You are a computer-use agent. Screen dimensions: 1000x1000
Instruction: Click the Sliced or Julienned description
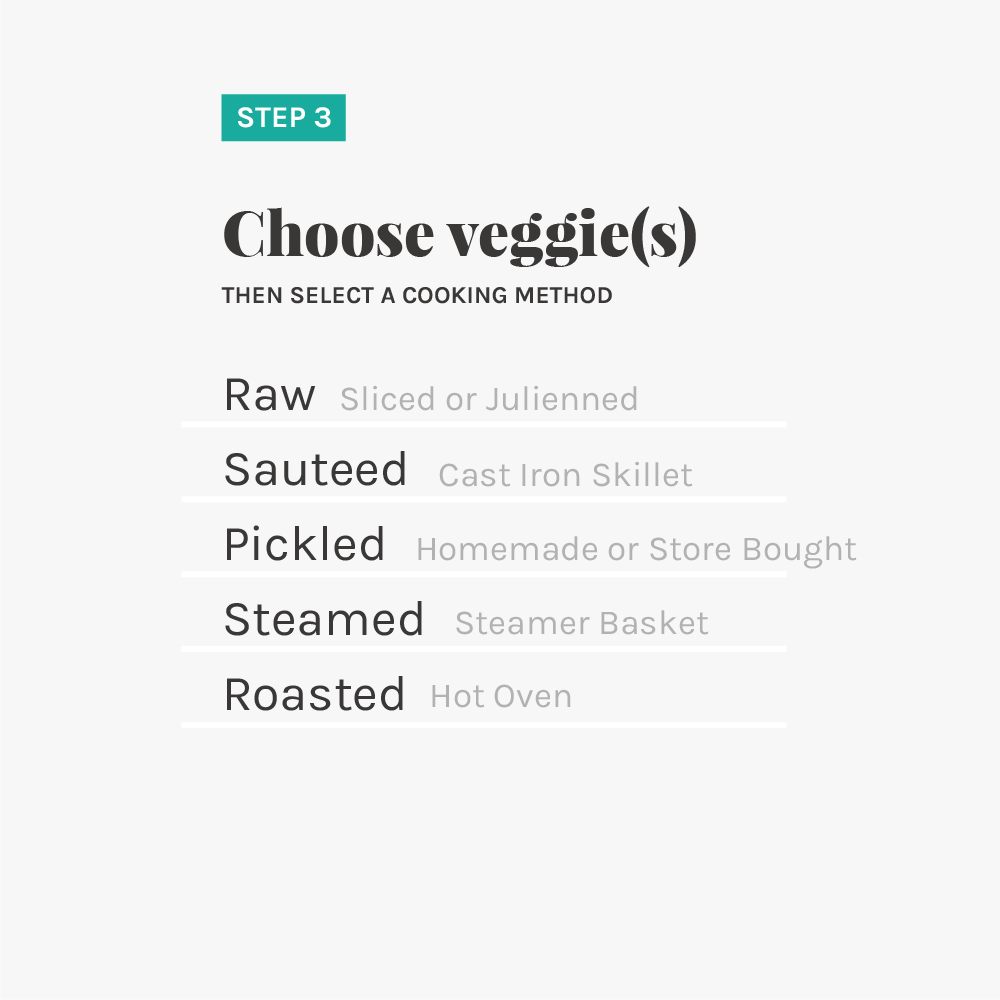(489, 399)
